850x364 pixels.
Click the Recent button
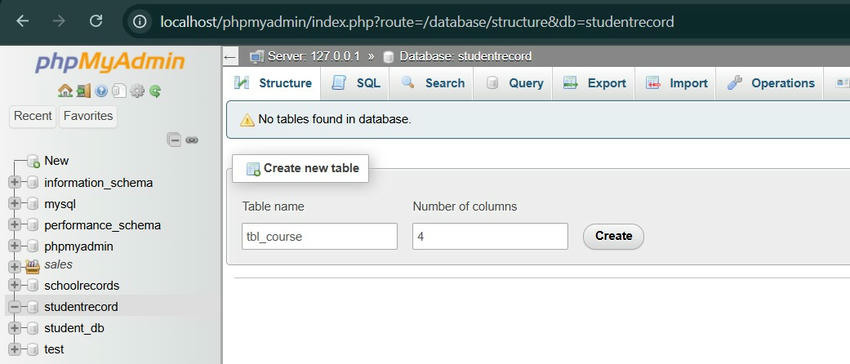(33, 116)
